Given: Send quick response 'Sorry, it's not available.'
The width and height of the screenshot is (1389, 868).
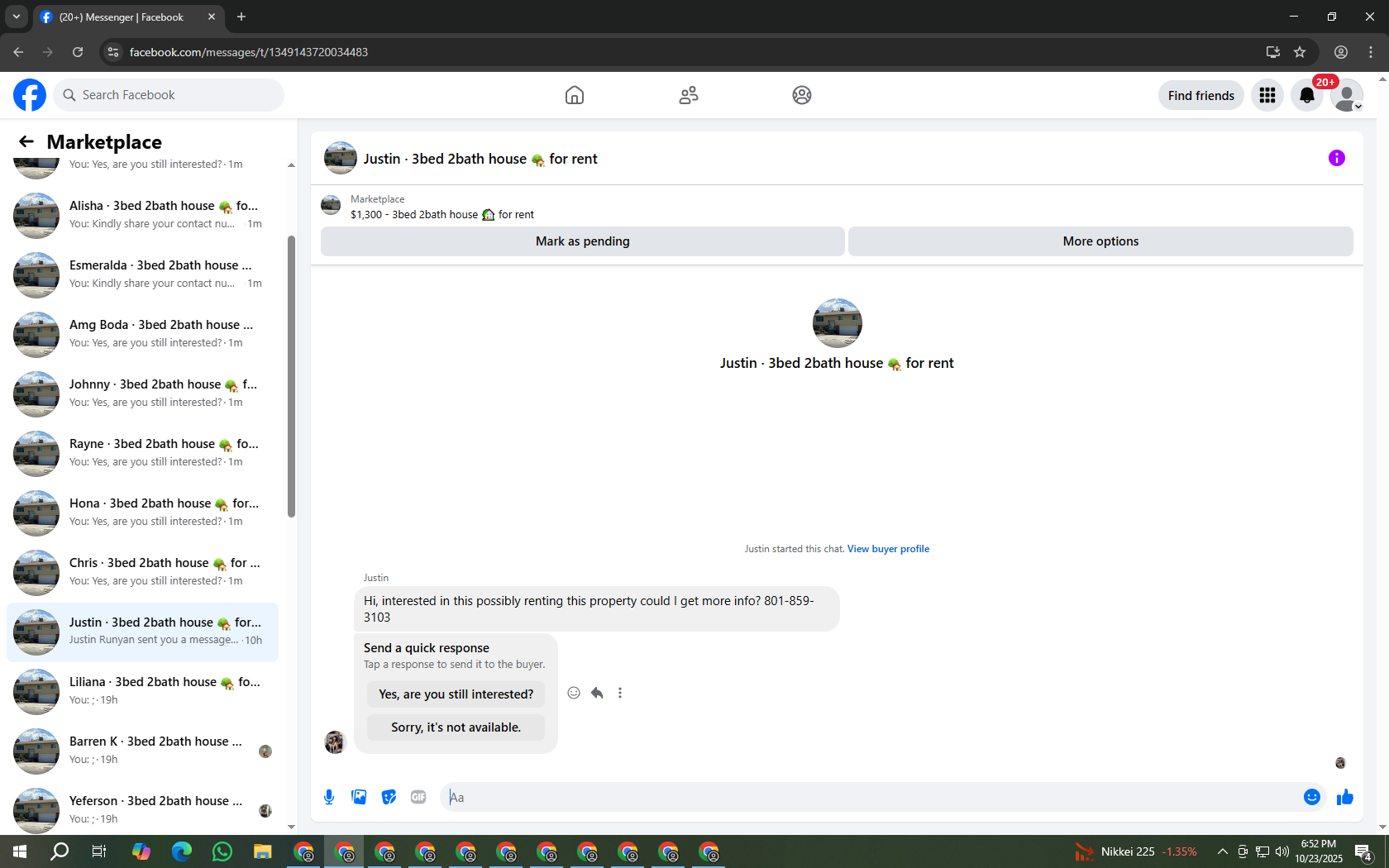Looking at the screenshot, I should pos(456,727).
